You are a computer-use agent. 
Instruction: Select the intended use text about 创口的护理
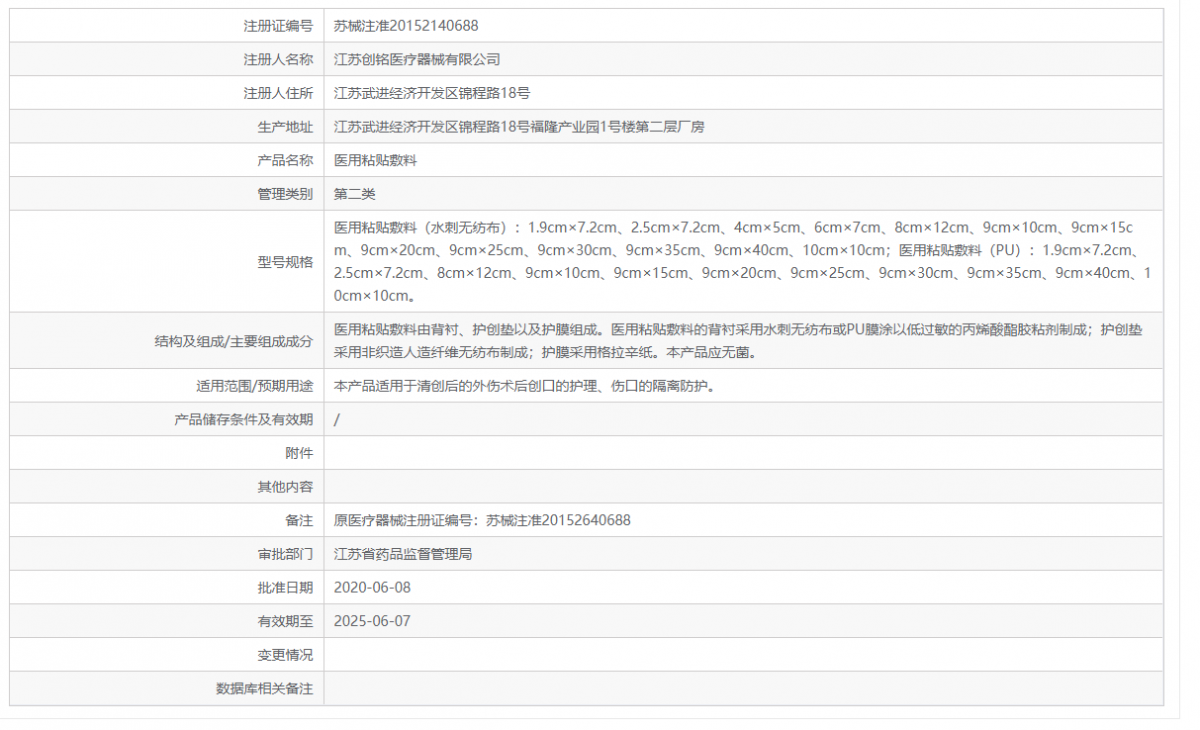(525, 386)
